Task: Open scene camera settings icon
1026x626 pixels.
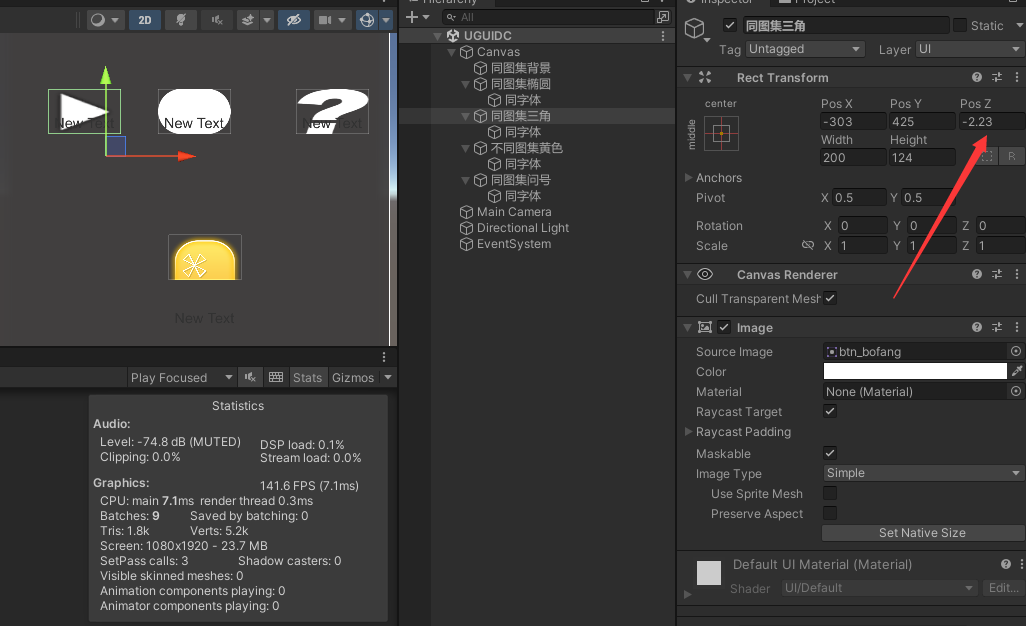Action: [325, 20]
